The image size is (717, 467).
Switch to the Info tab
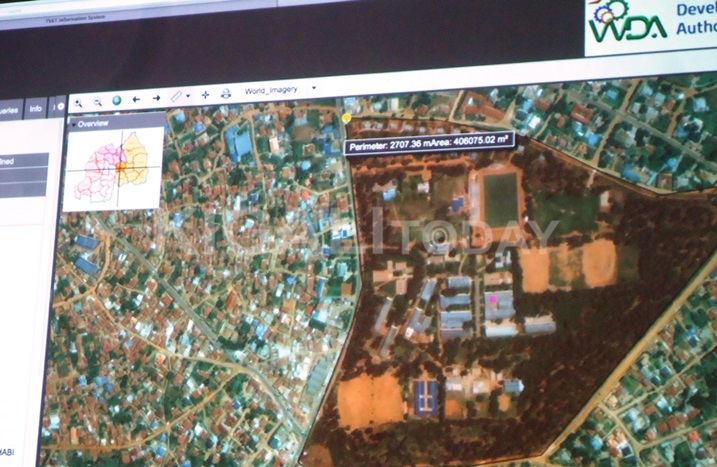coord(35,108)
